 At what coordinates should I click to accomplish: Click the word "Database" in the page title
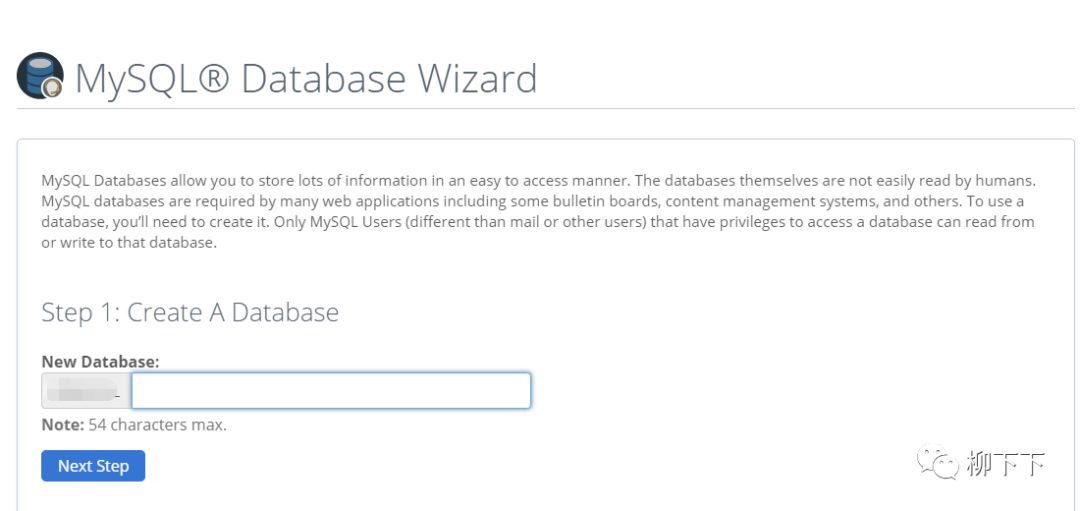click(323, 78)
